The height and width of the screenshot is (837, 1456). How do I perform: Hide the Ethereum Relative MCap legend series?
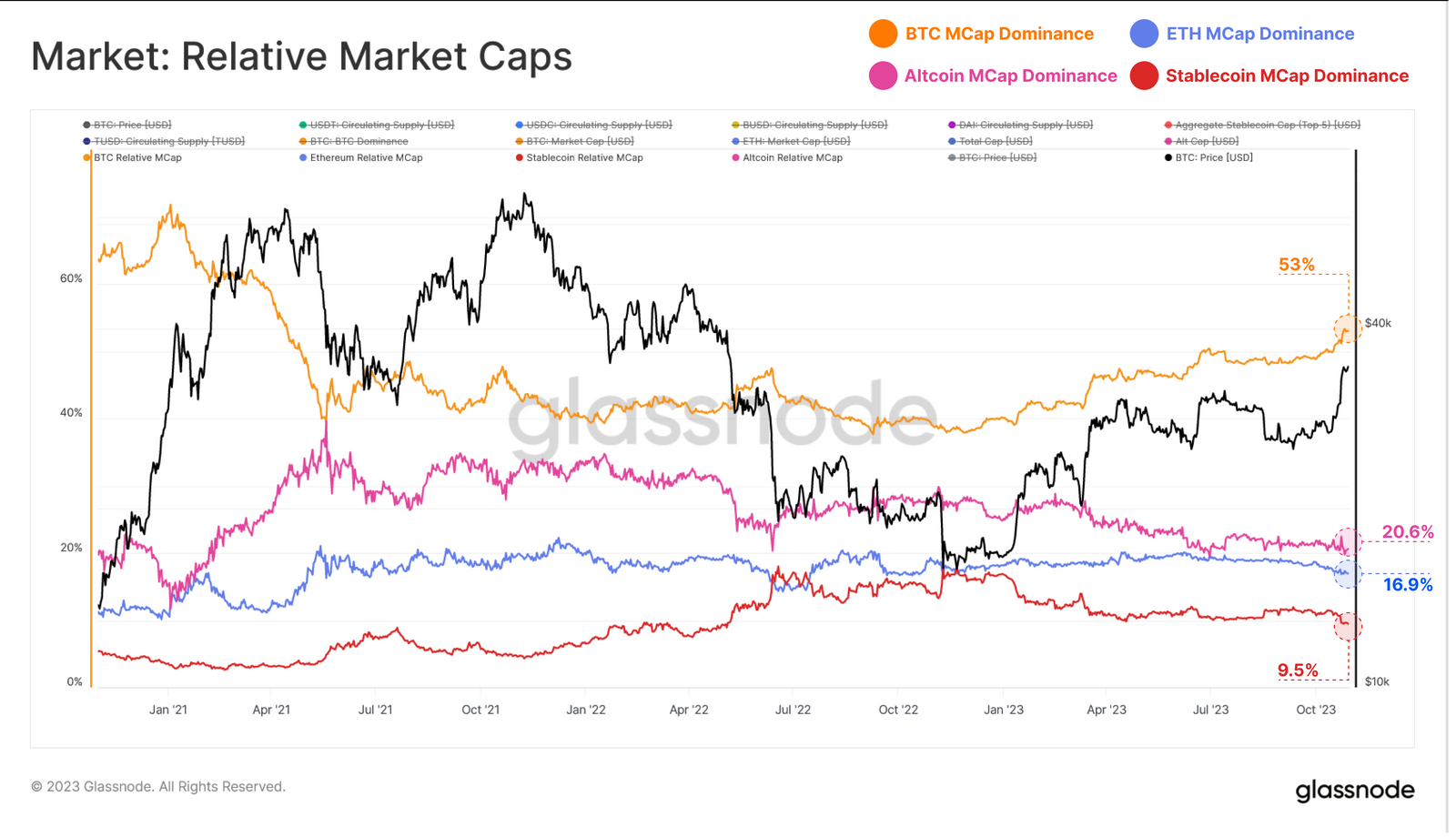tap(366, 157)
